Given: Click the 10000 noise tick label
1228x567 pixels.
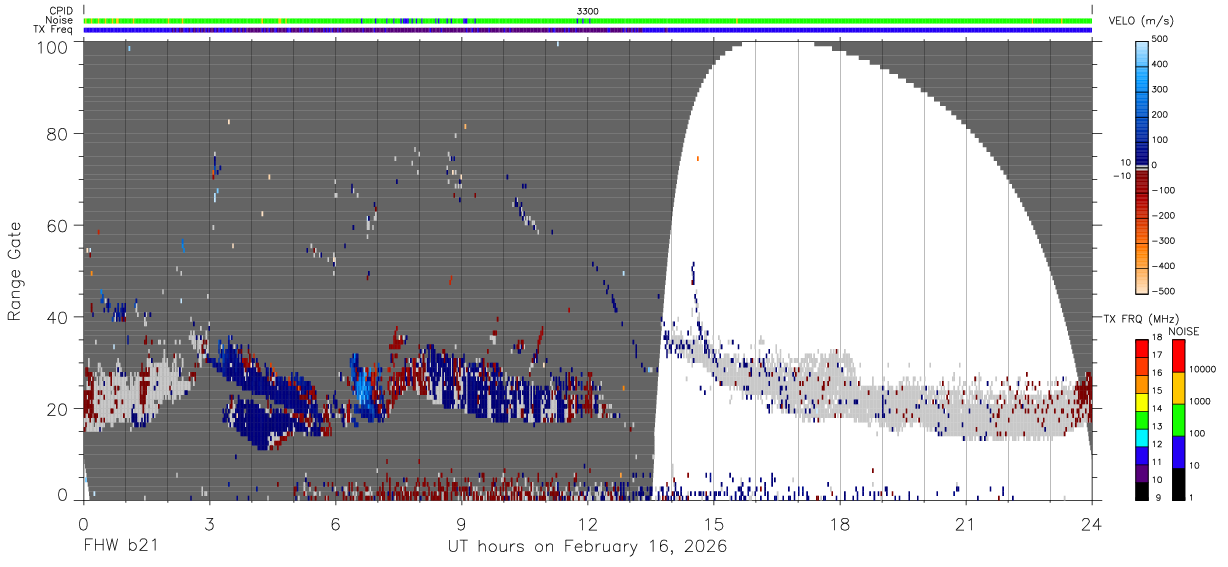Looking at the screenshot, I should point(1204,369).
